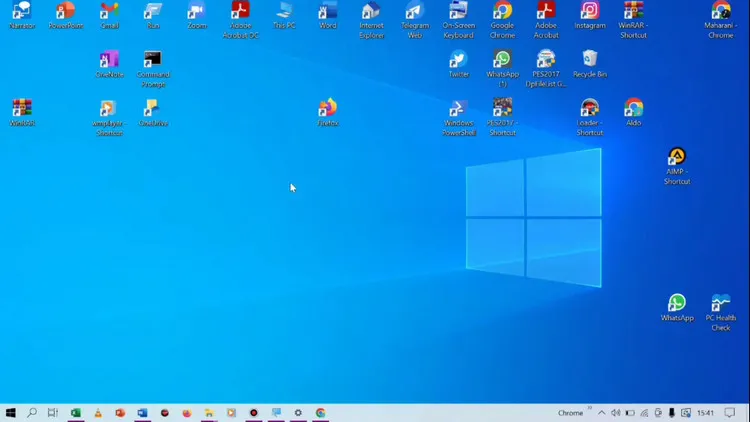The width and height of the screenshot is (750, 422).
Task: Select the WinRAR - Shortcut desktop icon
Action: [x=633, y=20]
